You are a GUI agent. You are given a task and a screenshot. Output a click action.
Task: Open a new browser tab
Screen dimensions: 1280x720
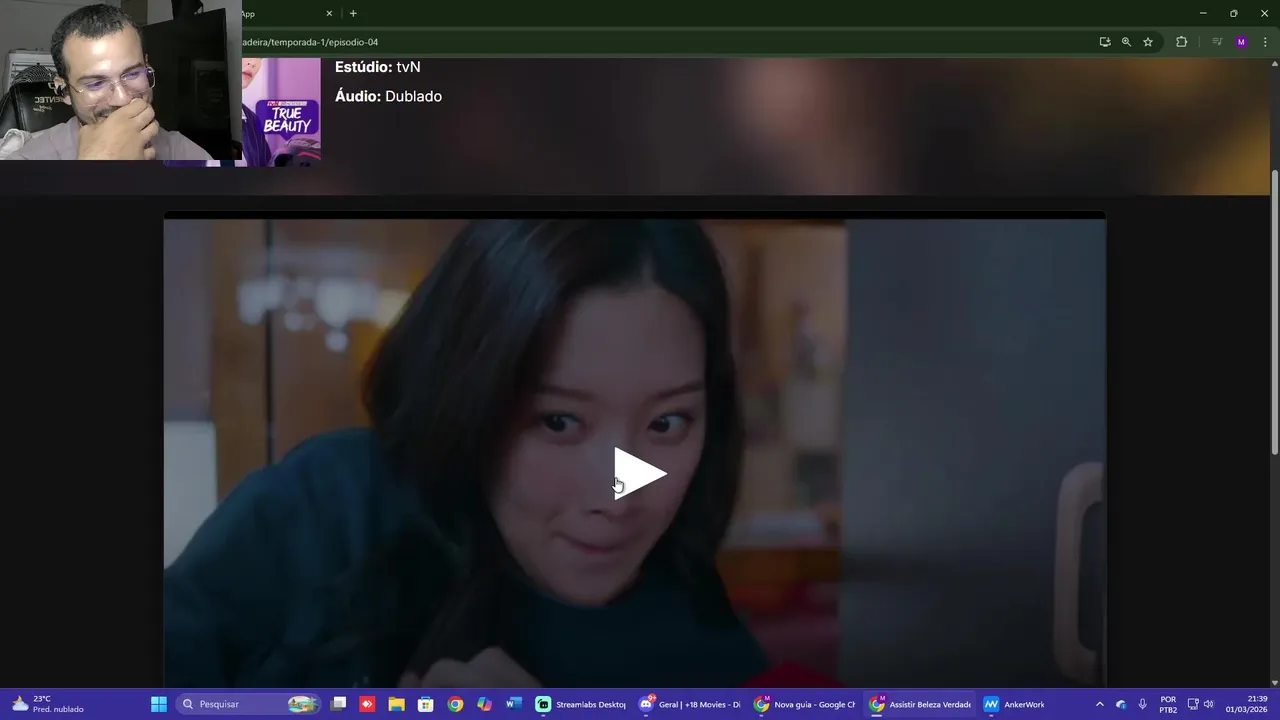(x=353, y=14)
